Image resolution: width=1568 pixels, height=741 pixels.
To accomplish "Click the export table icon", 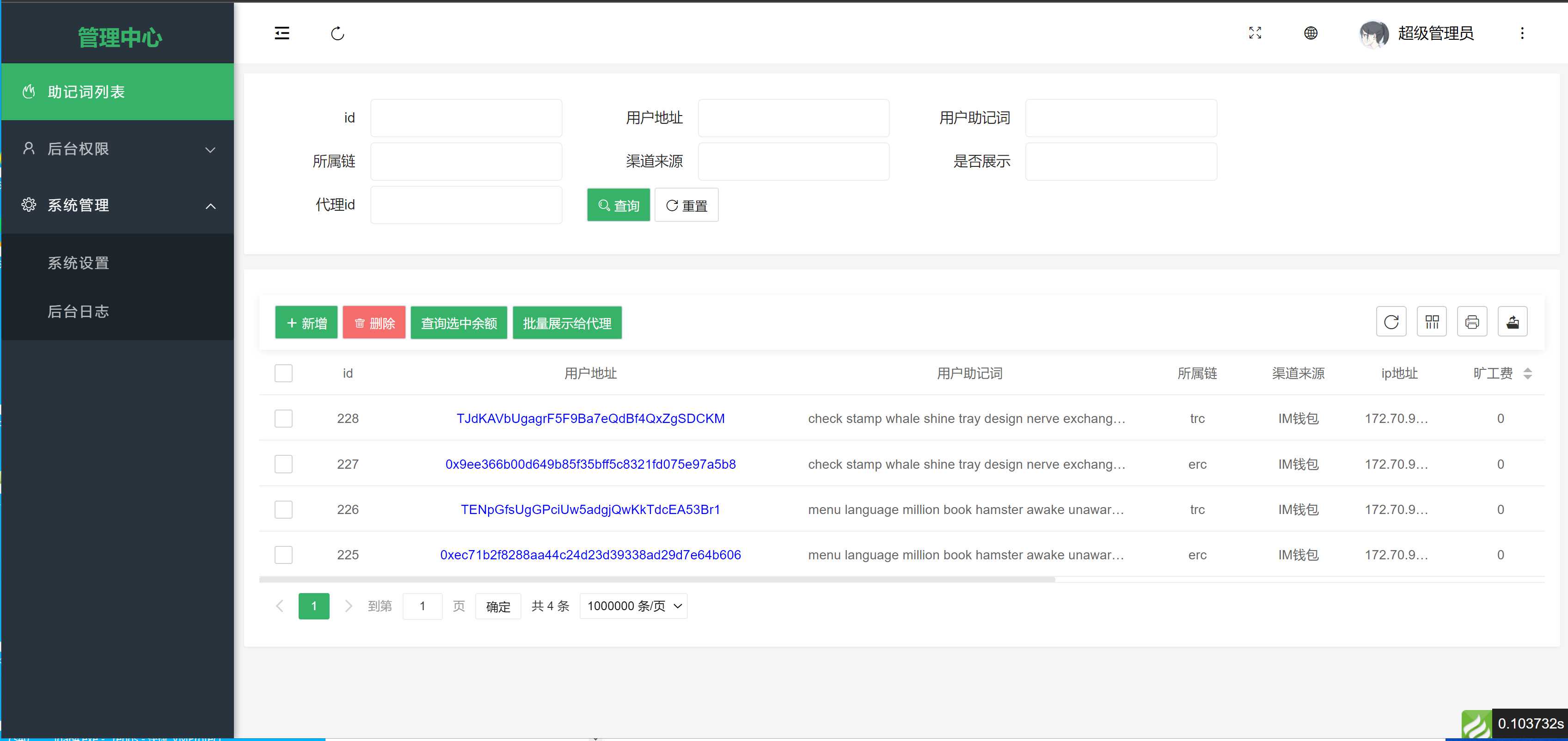I will click(1512, 321).
